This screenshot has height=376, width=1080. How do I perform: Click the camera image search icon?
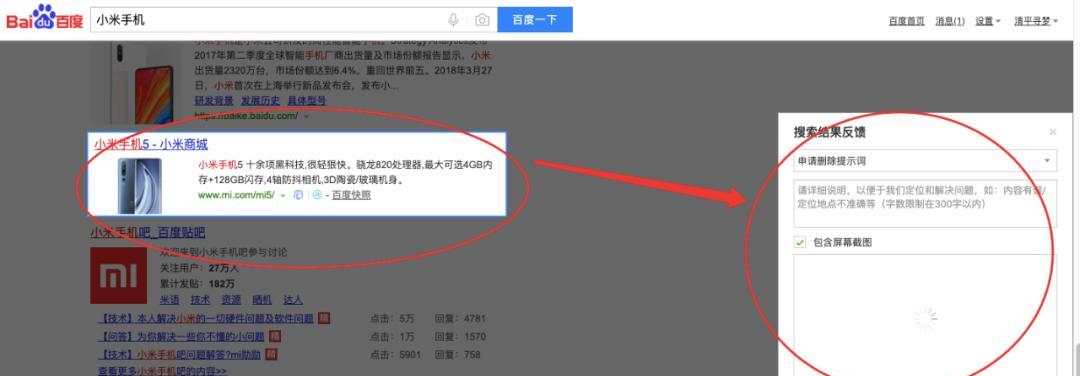point(482,20)
